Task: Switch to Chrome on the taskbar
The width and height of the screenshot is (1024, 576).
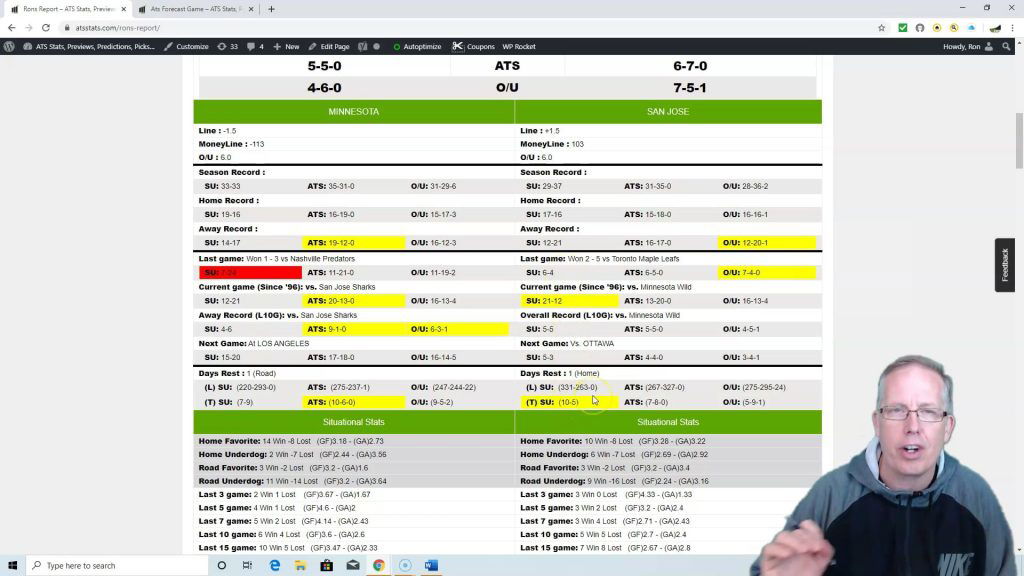Action: (x=379, y=566)
